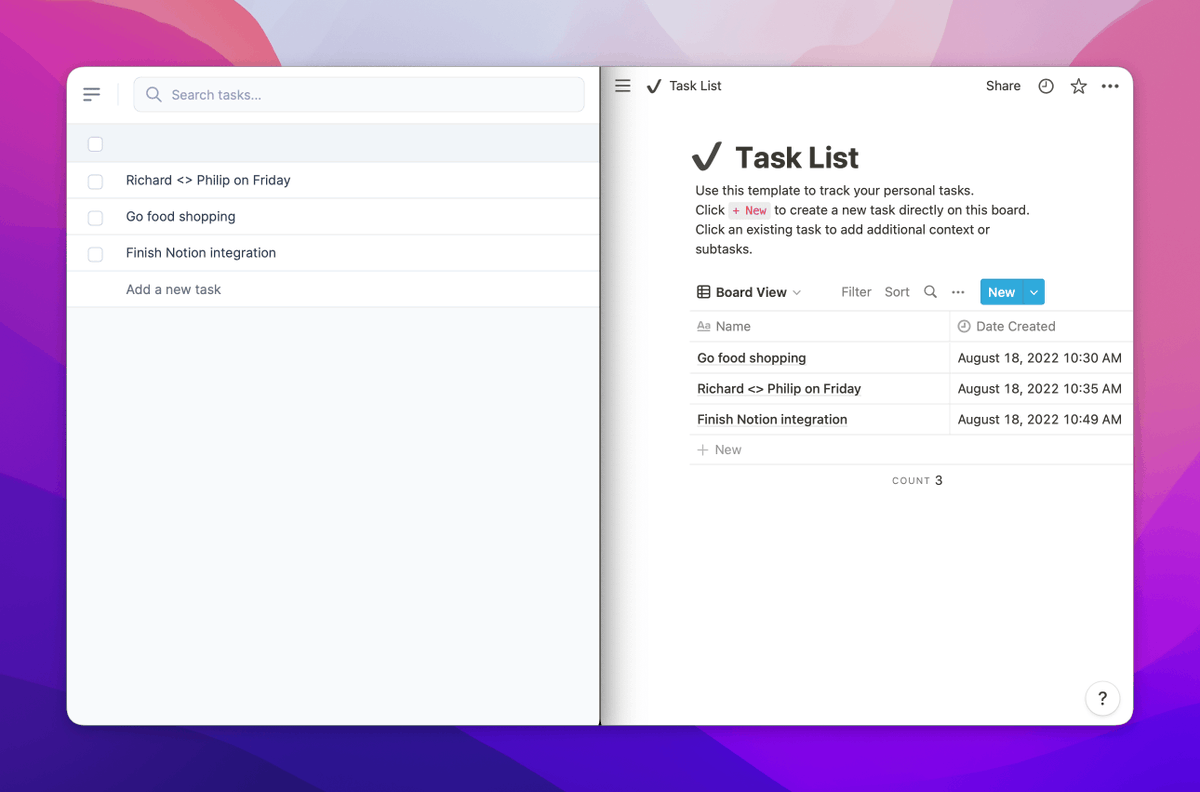Search the database with the magnifier icon
Viewport: 1200px width, 792px height.
(x=930, y=292)
